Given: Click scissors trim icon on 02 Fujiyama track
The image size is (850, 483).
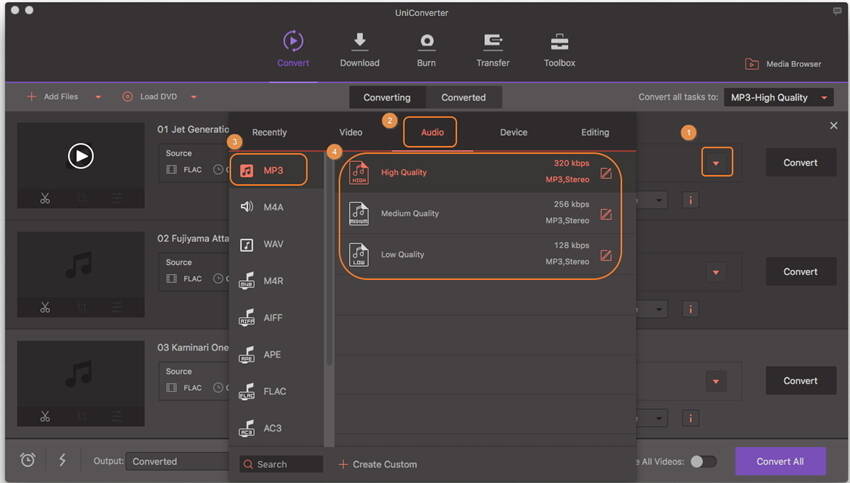Looking at the screenshot, I should tap(45, 307).
